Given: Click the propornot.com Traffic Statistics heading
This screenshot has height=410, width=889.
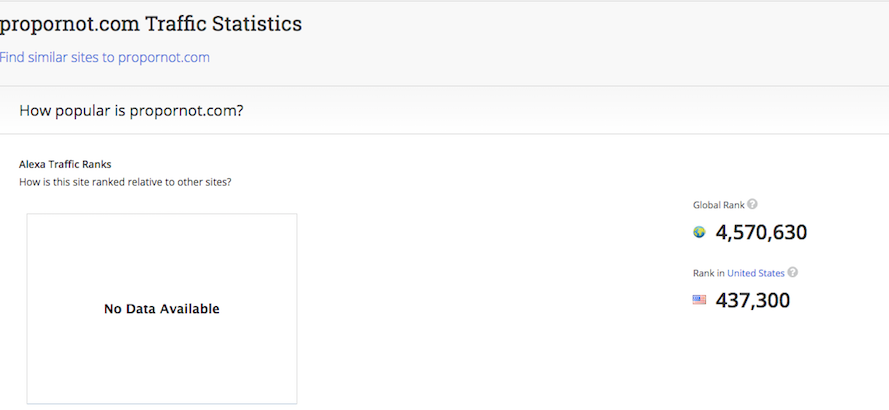Looking at the screenshot, I should (151, 24).
